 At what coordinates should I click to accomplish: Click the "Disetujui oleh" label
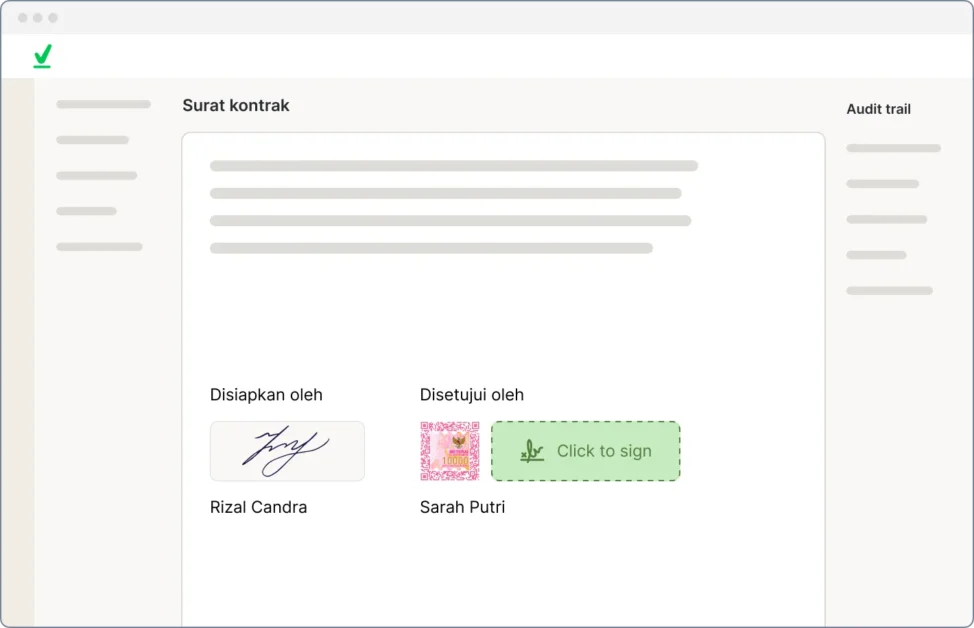coord(472,394)
